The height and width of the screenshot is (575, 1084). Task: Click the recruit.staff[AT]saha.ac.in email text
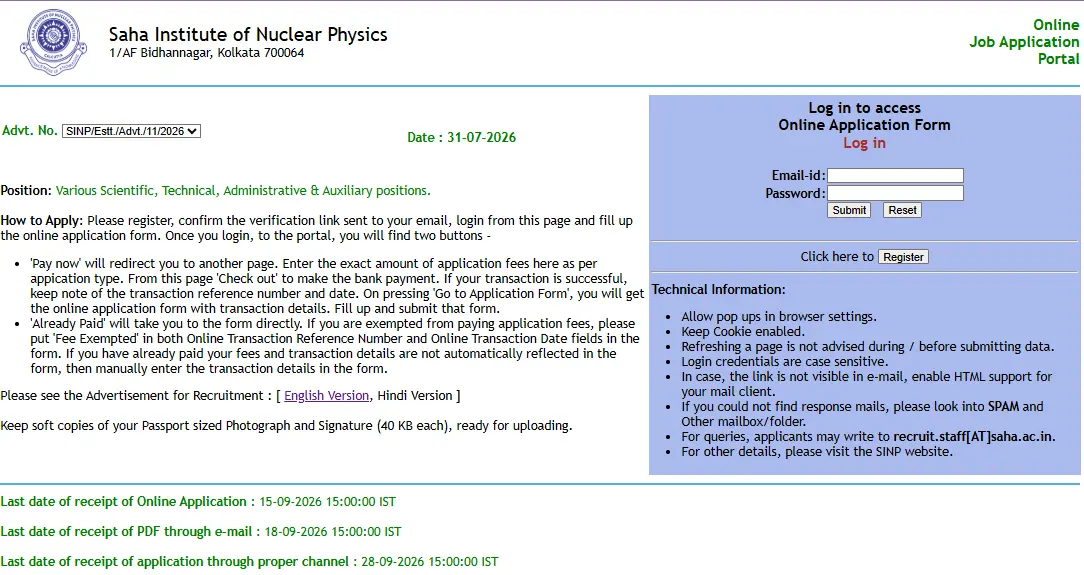coord(973,437)
